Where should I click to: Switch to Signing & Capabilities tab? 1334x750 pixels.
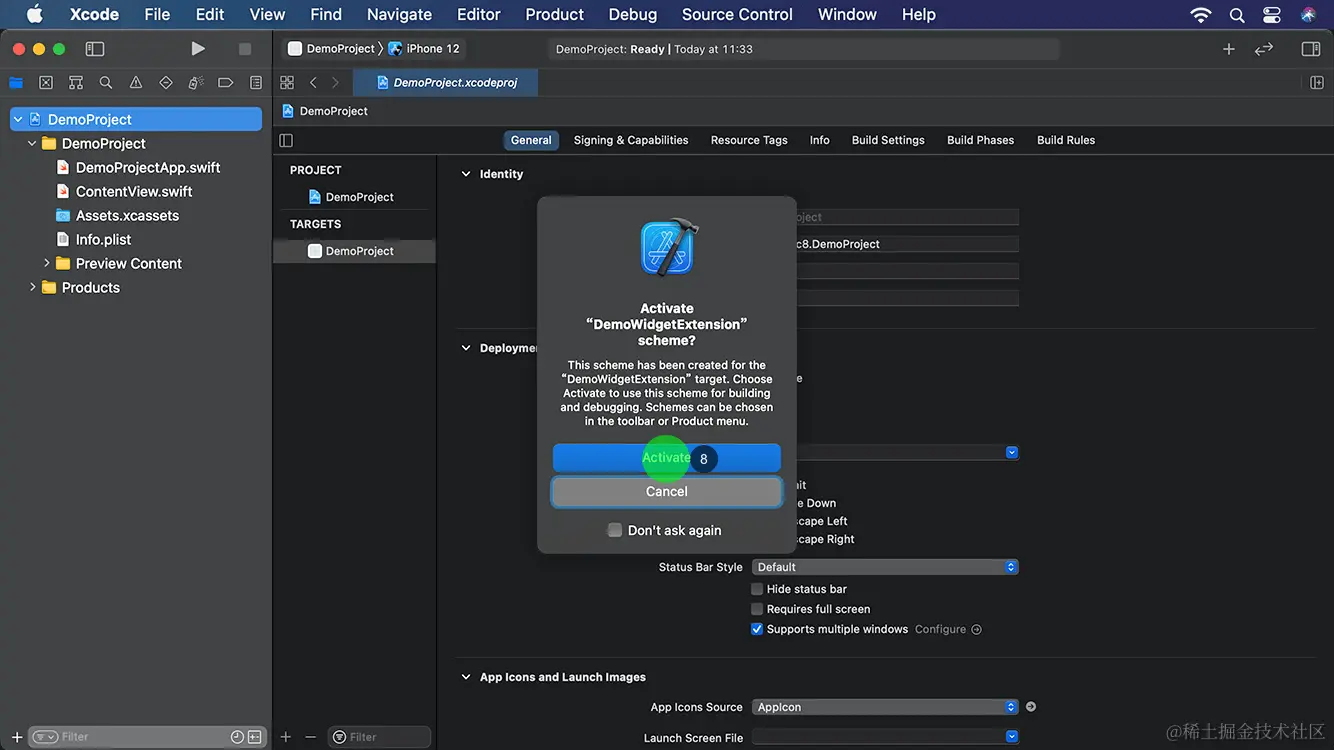pyautogui.click(x=631, y=140)
